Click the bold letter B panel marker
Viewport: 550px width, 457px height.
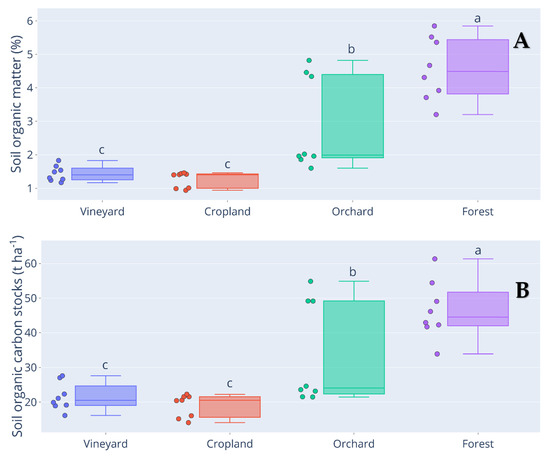(522, 290)
